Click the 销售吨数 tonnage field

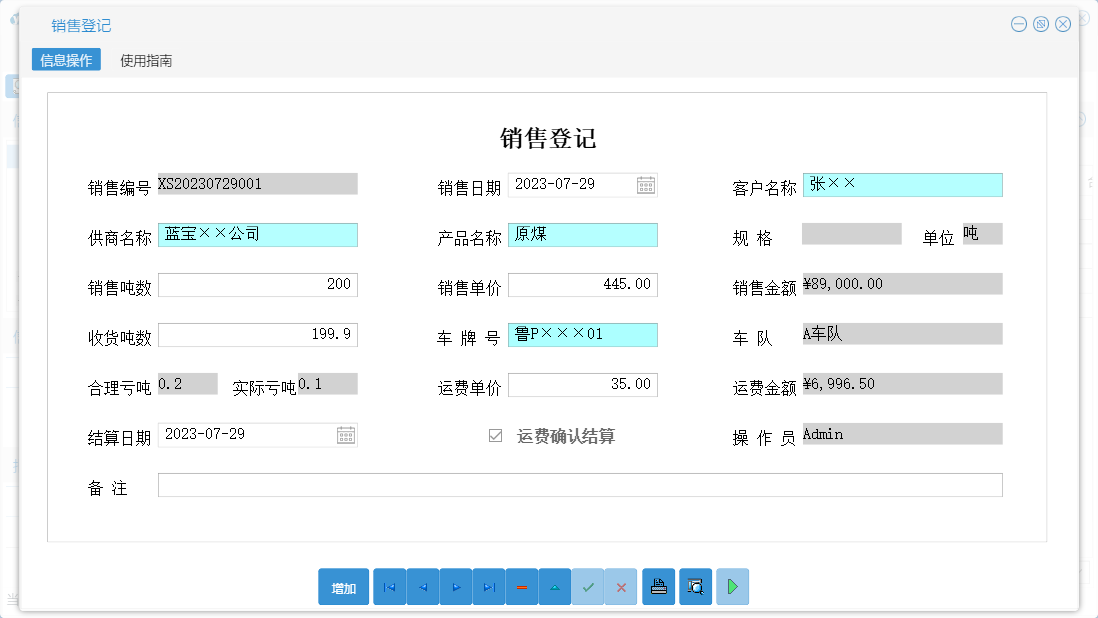coord(257,284)
